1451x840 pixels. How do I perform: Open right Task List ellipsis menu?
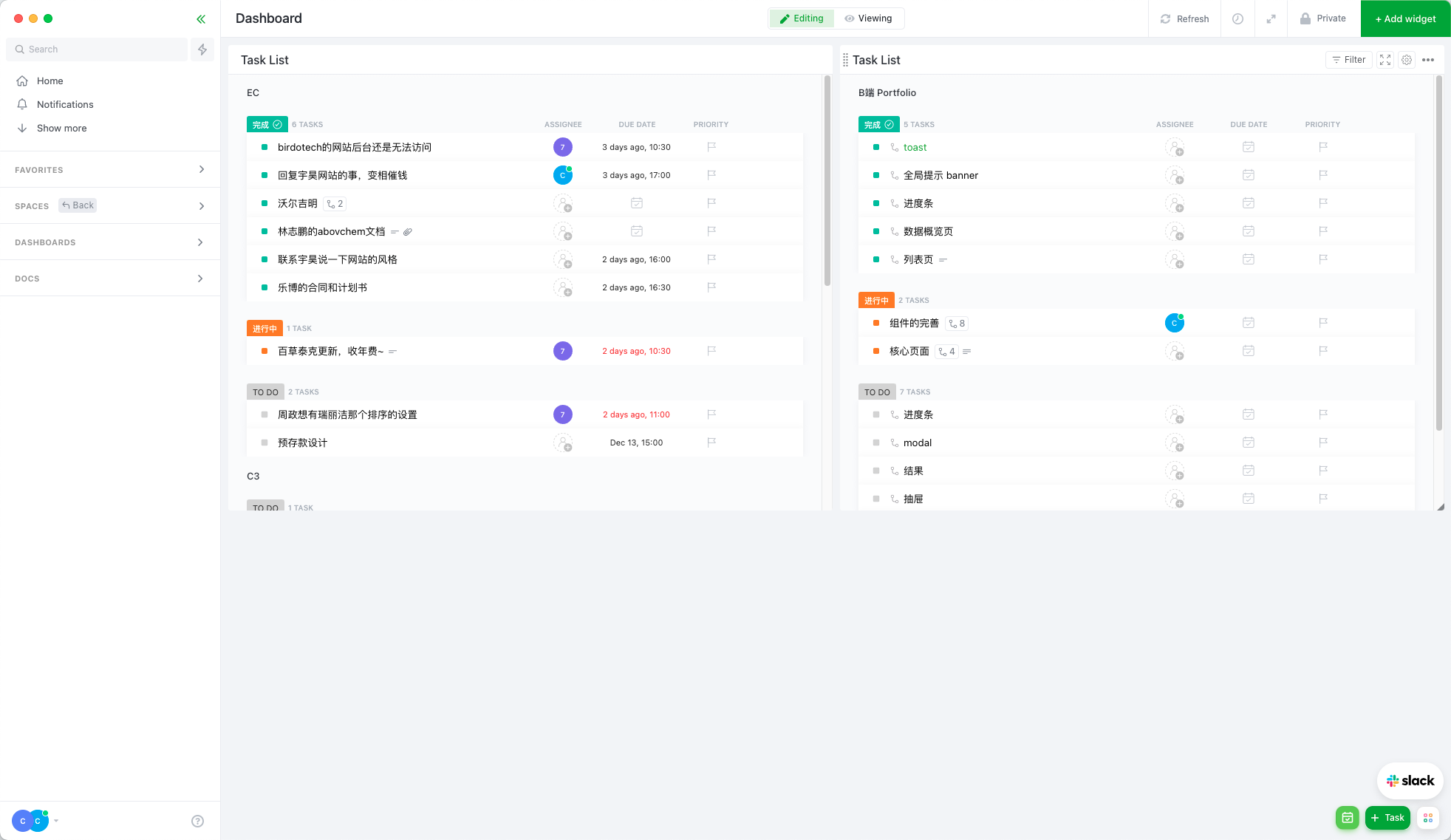(1428, 60)
